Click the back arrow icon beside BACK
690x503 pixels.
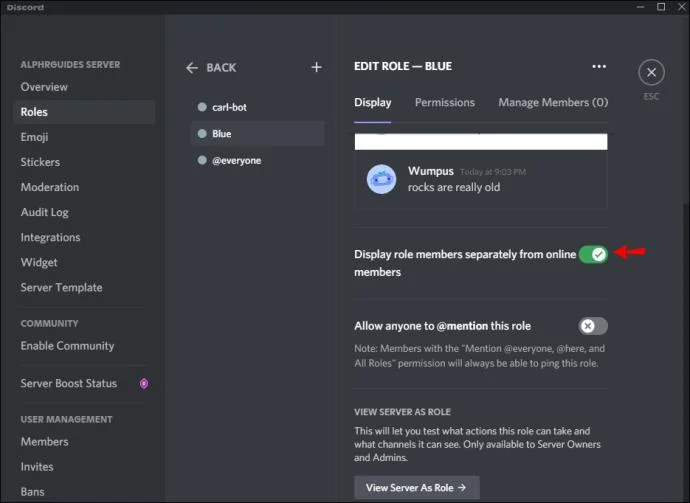pos(192,68)
